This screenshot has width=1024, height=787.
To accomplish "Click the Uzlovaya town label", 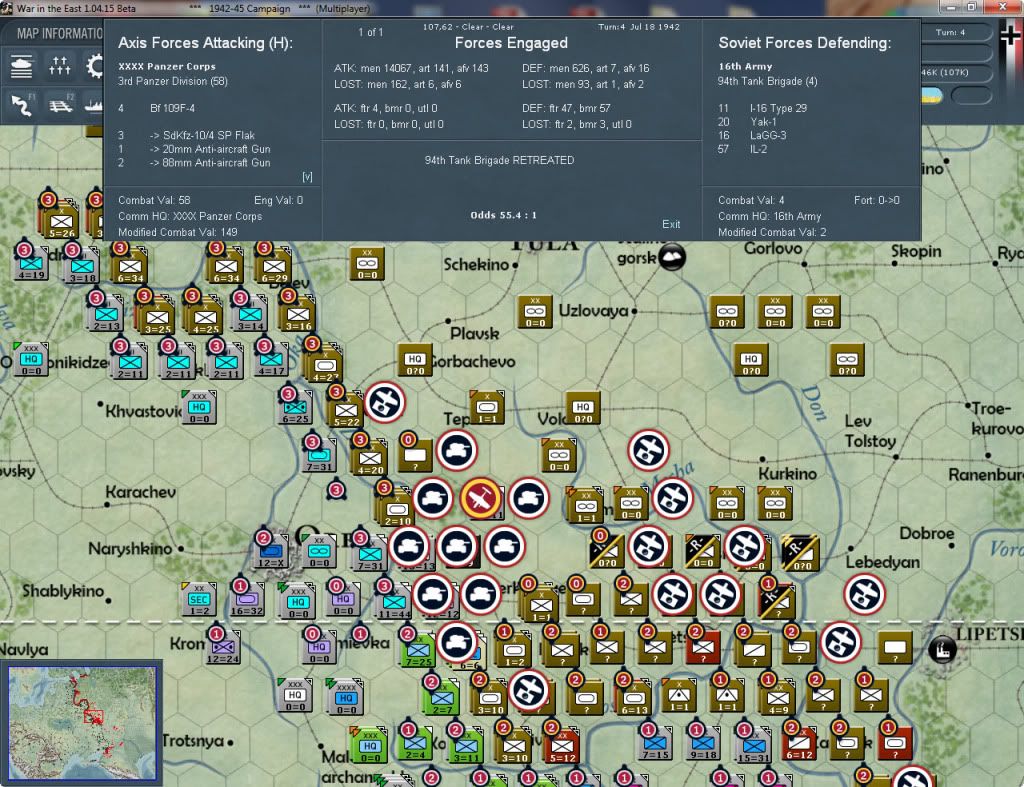I will [594, 311].
